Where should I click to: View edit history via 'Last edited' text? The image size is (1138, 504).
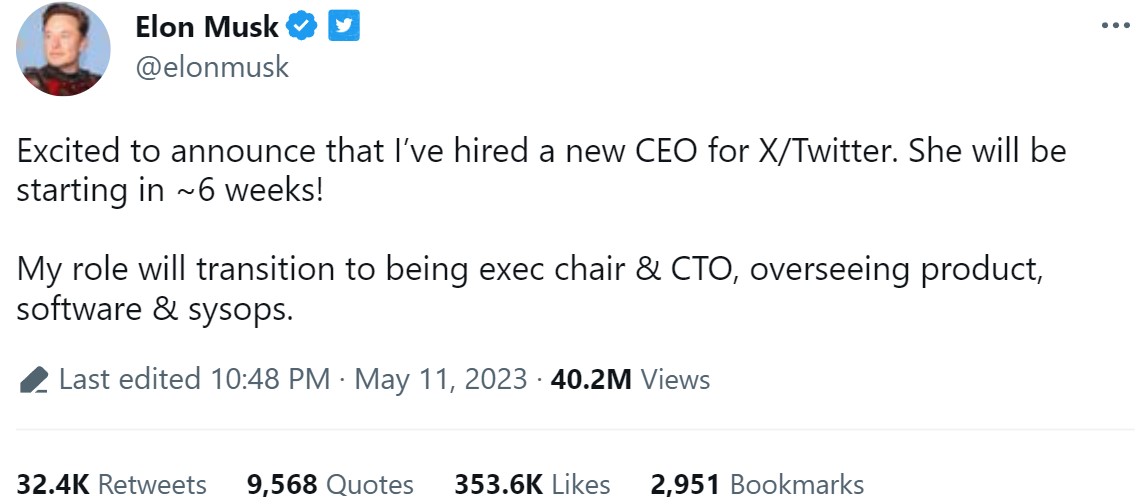(x=130, y=380)
